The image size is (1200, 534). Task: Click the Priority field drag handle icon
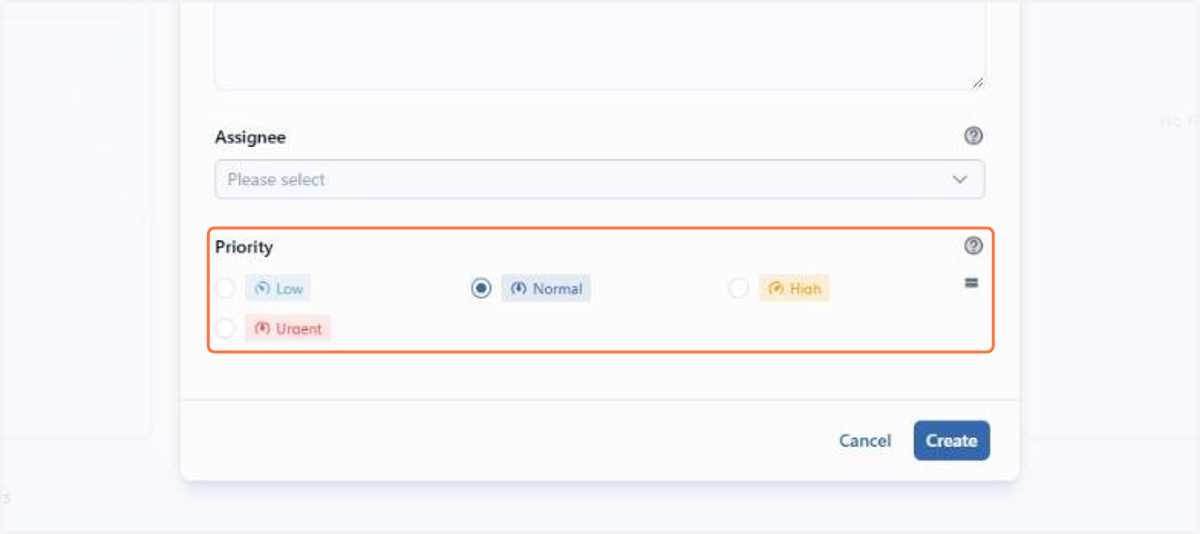pyautogui.click(x=971, y=283)
